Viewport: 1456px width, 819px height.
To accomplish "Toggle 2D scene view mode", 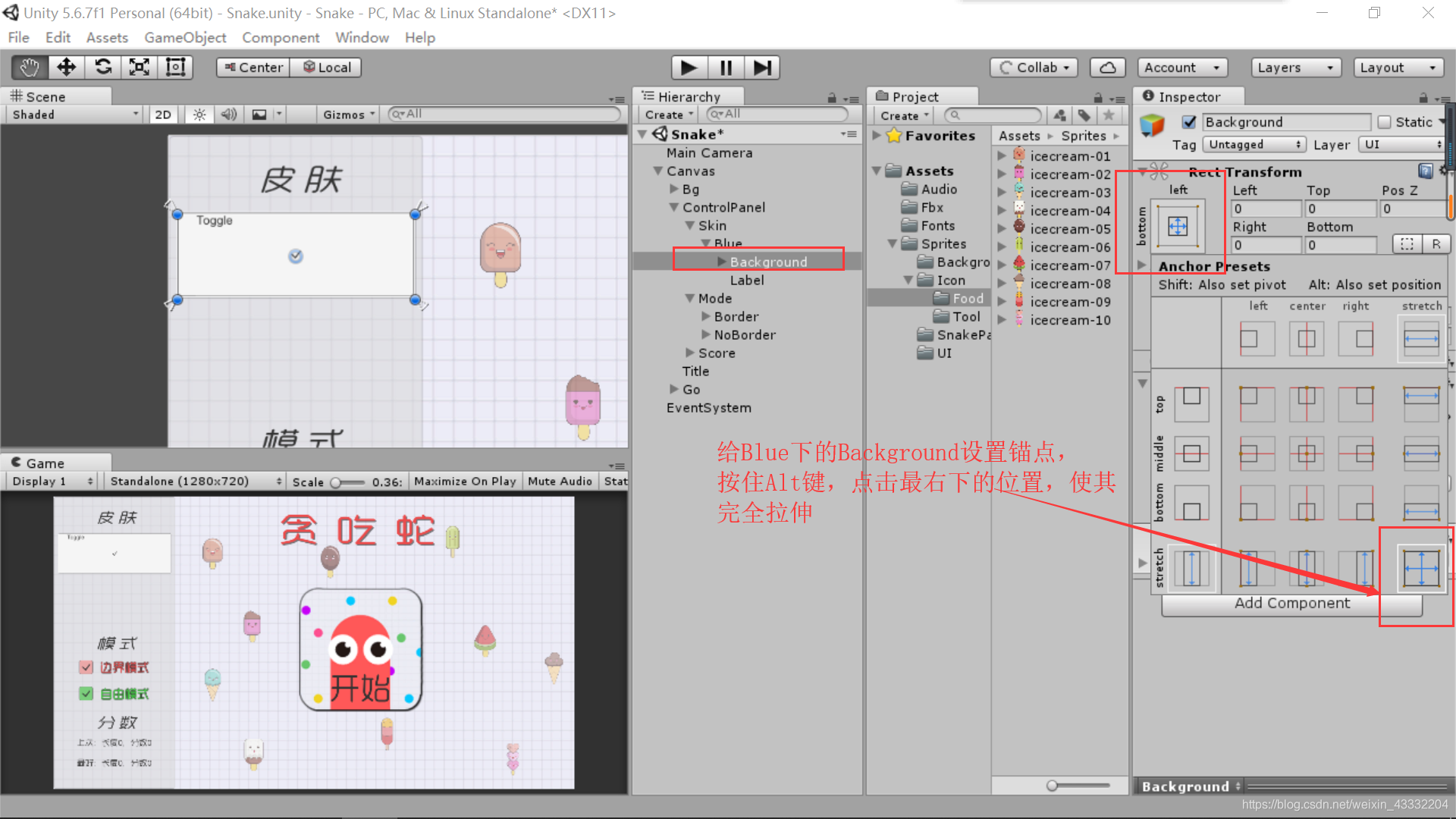I will pyautogui.click(x=163, y=115).
